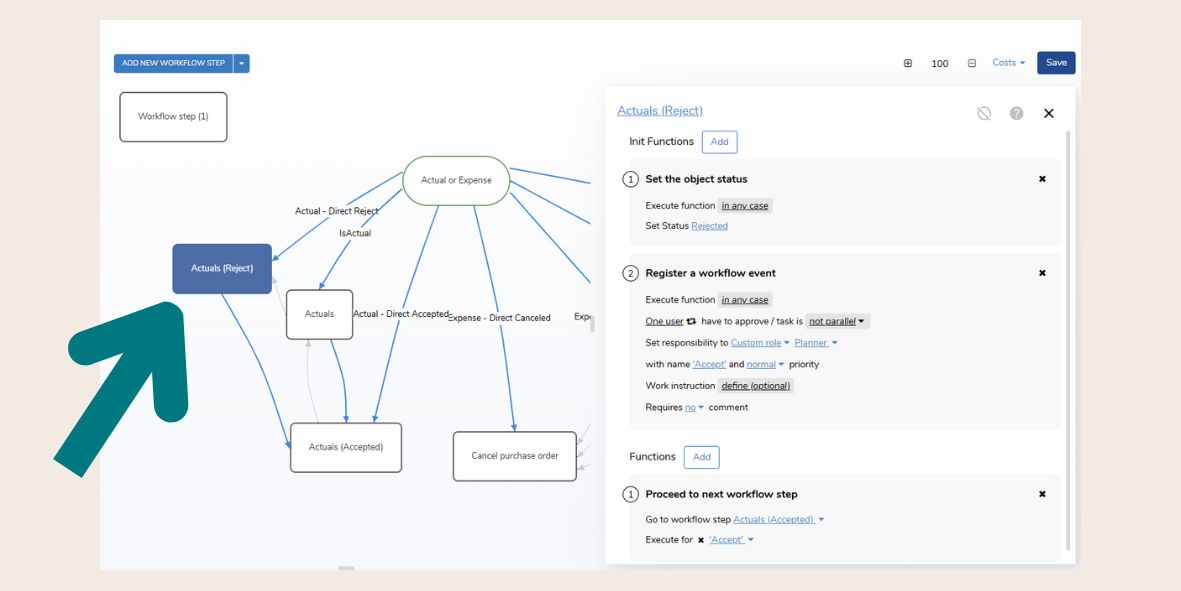Click the Save button
Image resolution: width=1181 pixels, height=591 pixels.
(x=1056, y=63)
